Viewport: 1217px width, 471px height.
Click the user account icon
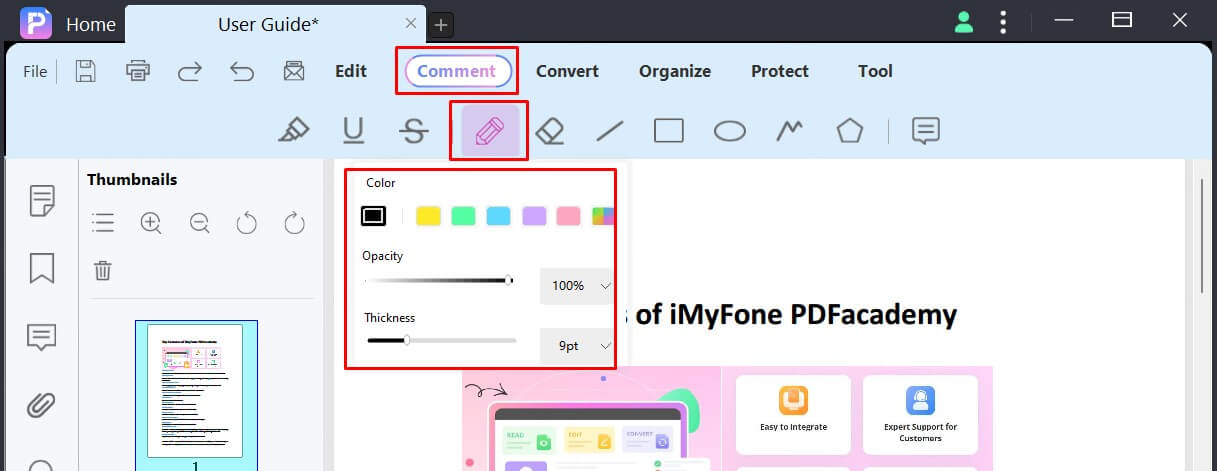pos(964,22)
